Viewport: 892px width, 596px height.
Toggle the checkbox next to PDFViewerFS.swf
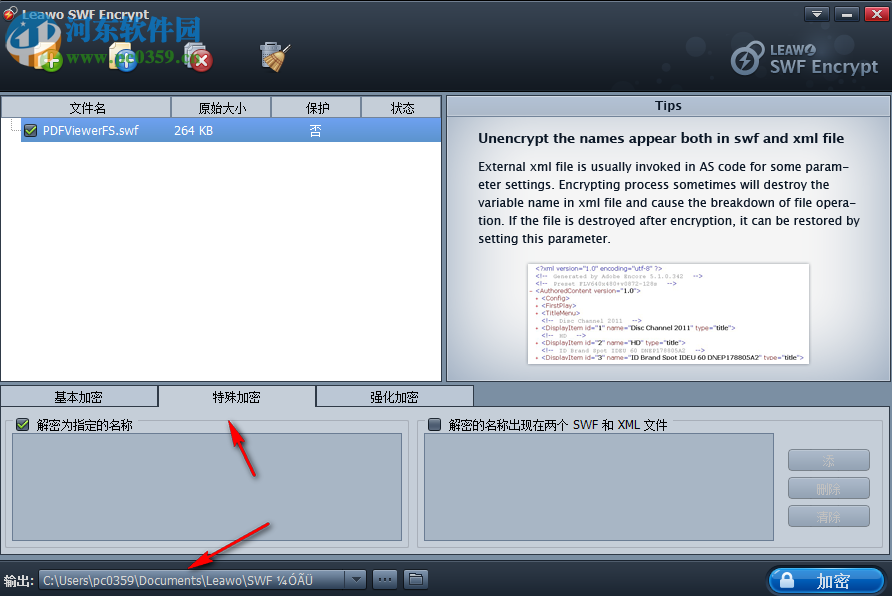tap(31, 130)
